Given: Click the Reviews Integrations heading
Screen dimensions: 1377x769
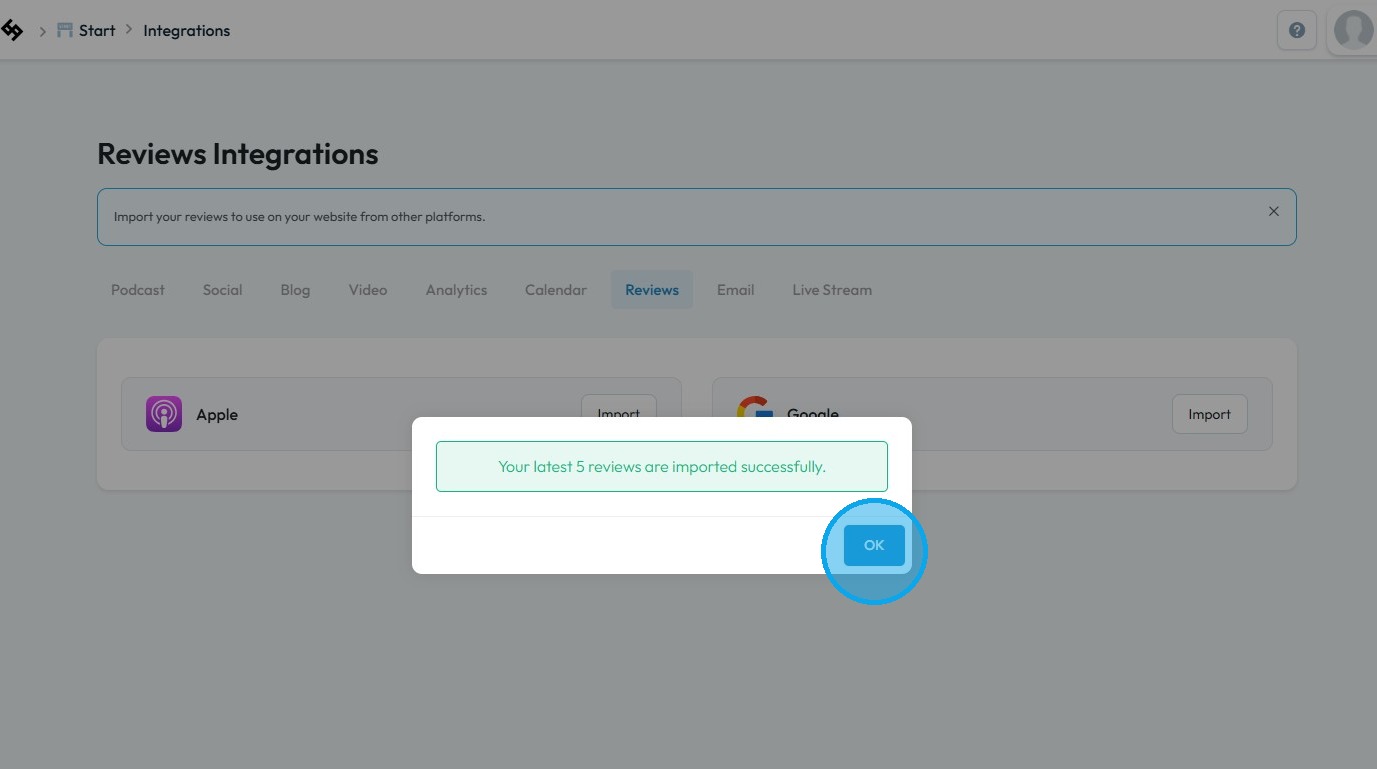Looking at the screenshot, I should [x=238, y=154].
